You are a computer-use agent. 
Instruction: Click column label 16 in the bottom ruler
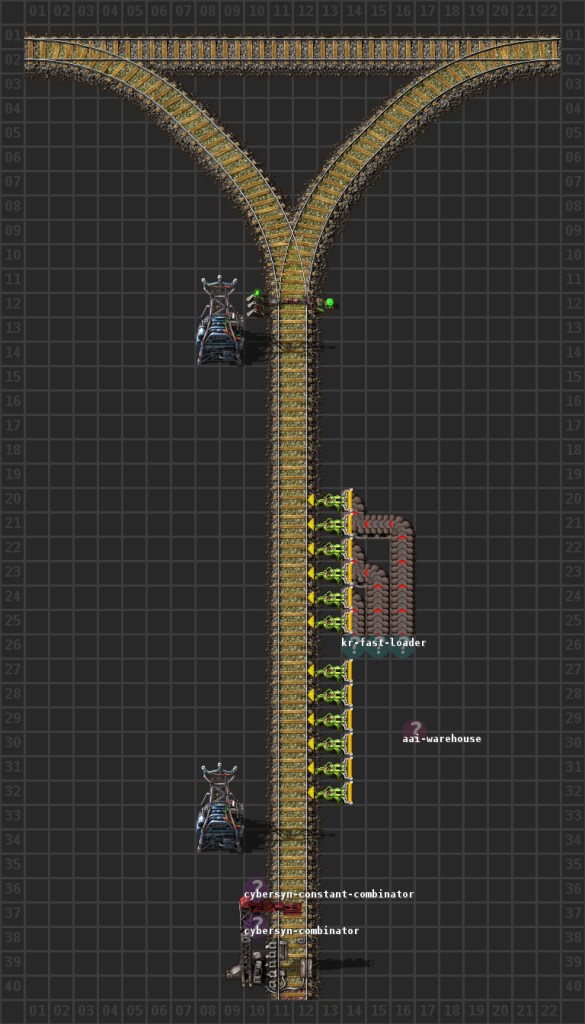tap(402, 1010)
